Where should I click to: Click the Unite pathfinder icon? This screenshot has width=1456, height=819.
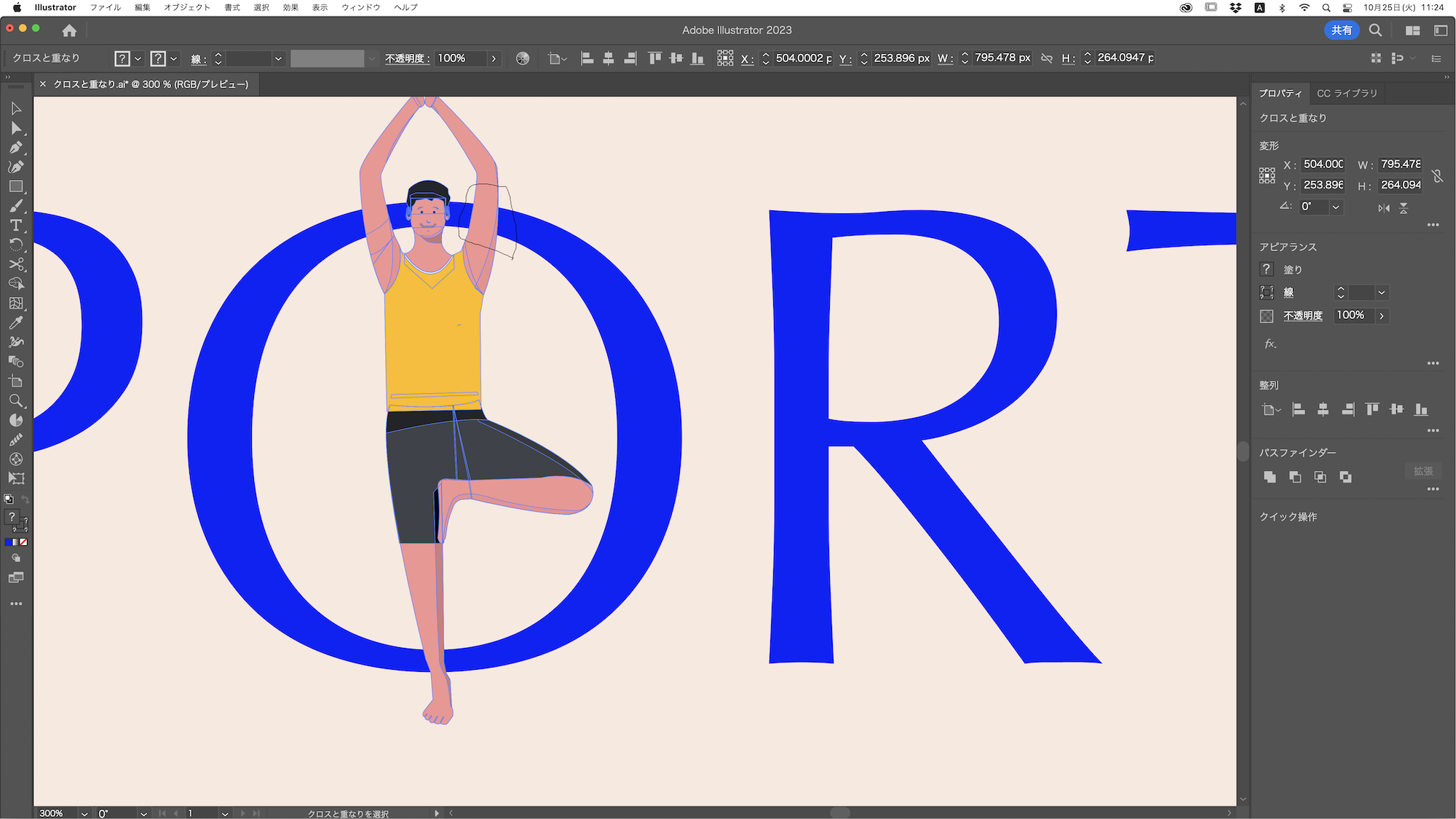pos(1270,477)
